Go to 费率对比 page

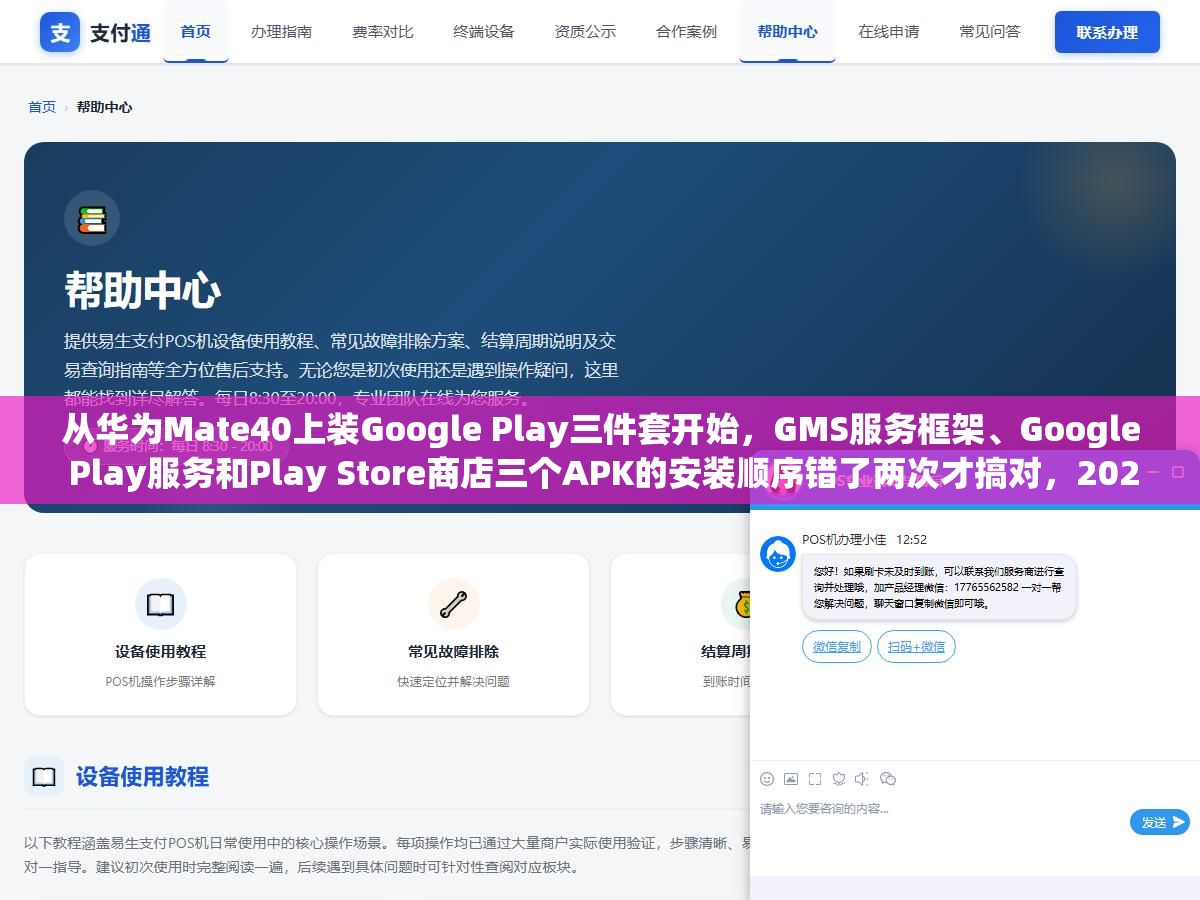click(383, 31)
